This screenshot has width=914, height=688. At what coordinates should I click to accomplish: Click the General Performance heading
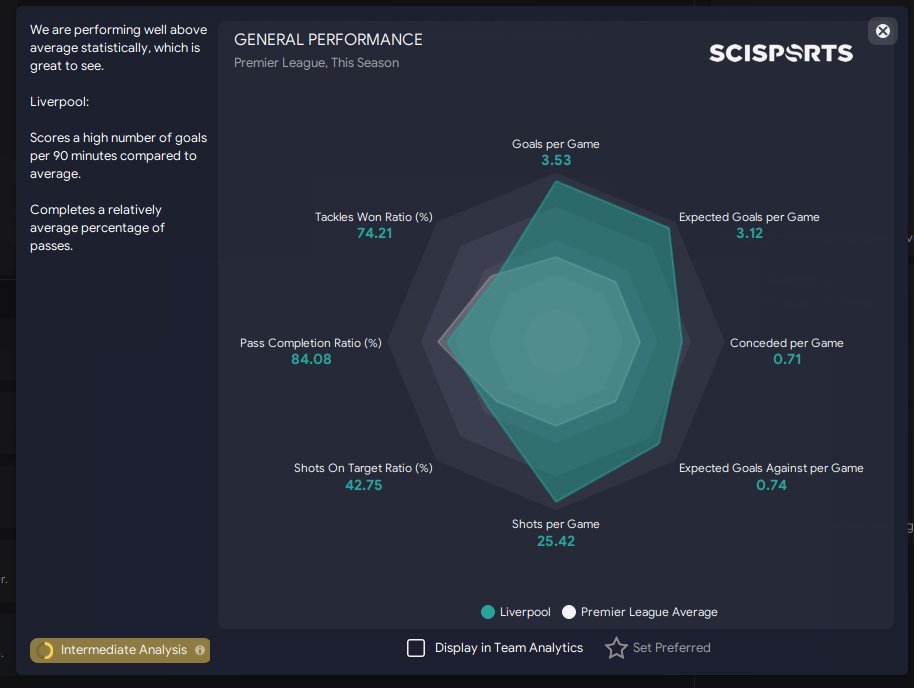(328, 40)
